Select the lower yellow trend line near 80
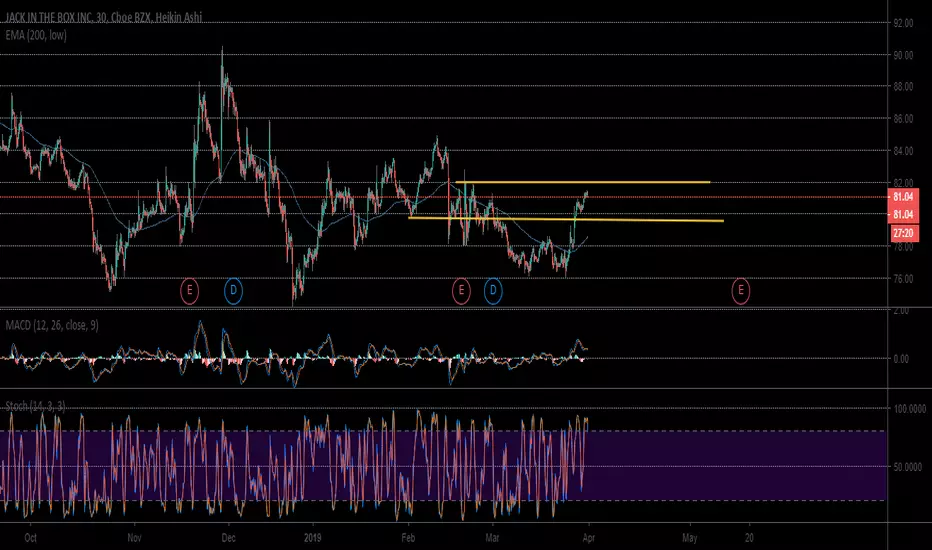 click(x=566, y=219)
